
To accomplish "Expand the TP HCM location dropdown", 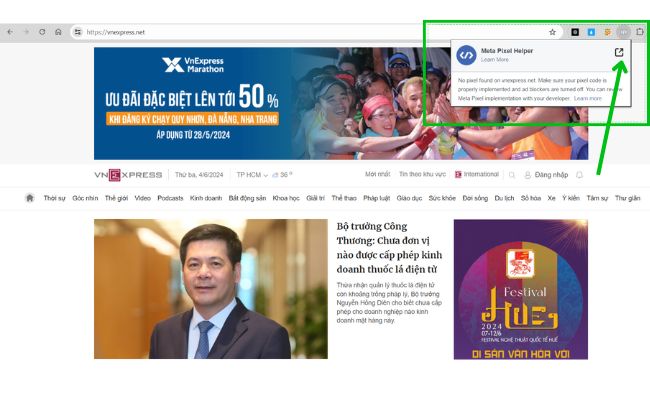I will click(x=251, y=175).
